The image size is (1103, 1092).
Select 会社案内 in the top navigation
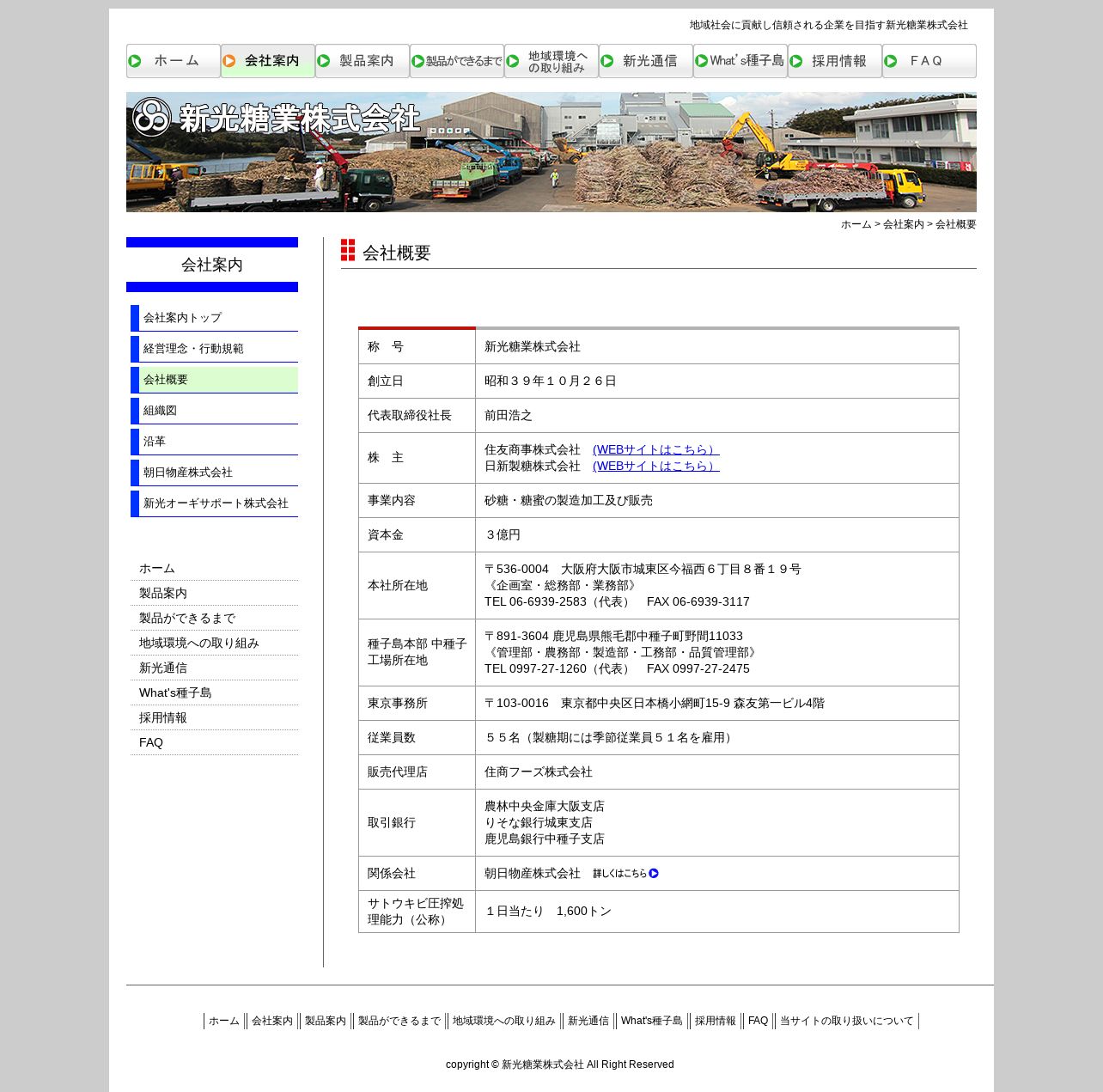point(268,61)
